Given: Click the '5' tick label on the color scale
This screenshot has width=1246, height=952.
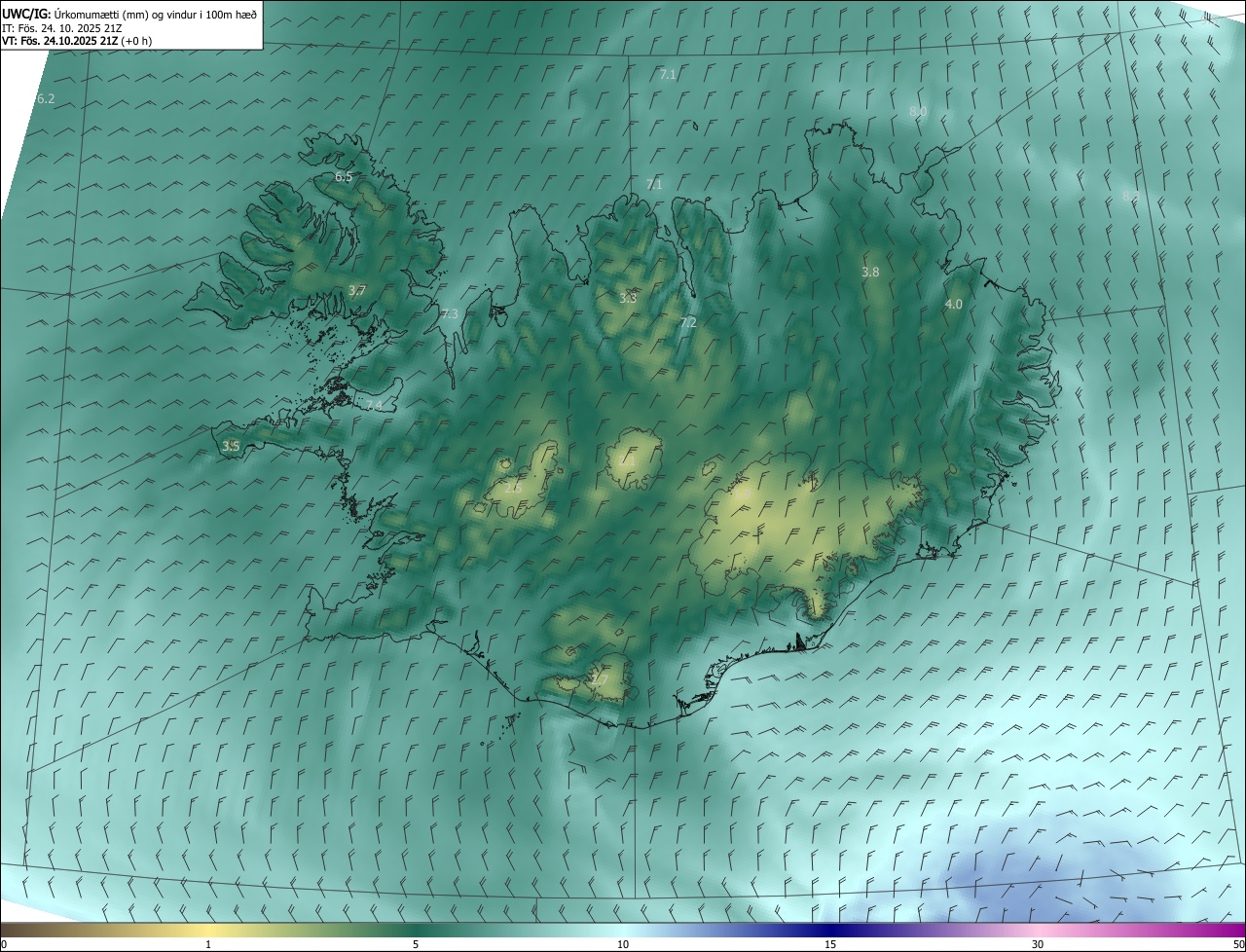Looking at the screenshot, I should 416,944.
